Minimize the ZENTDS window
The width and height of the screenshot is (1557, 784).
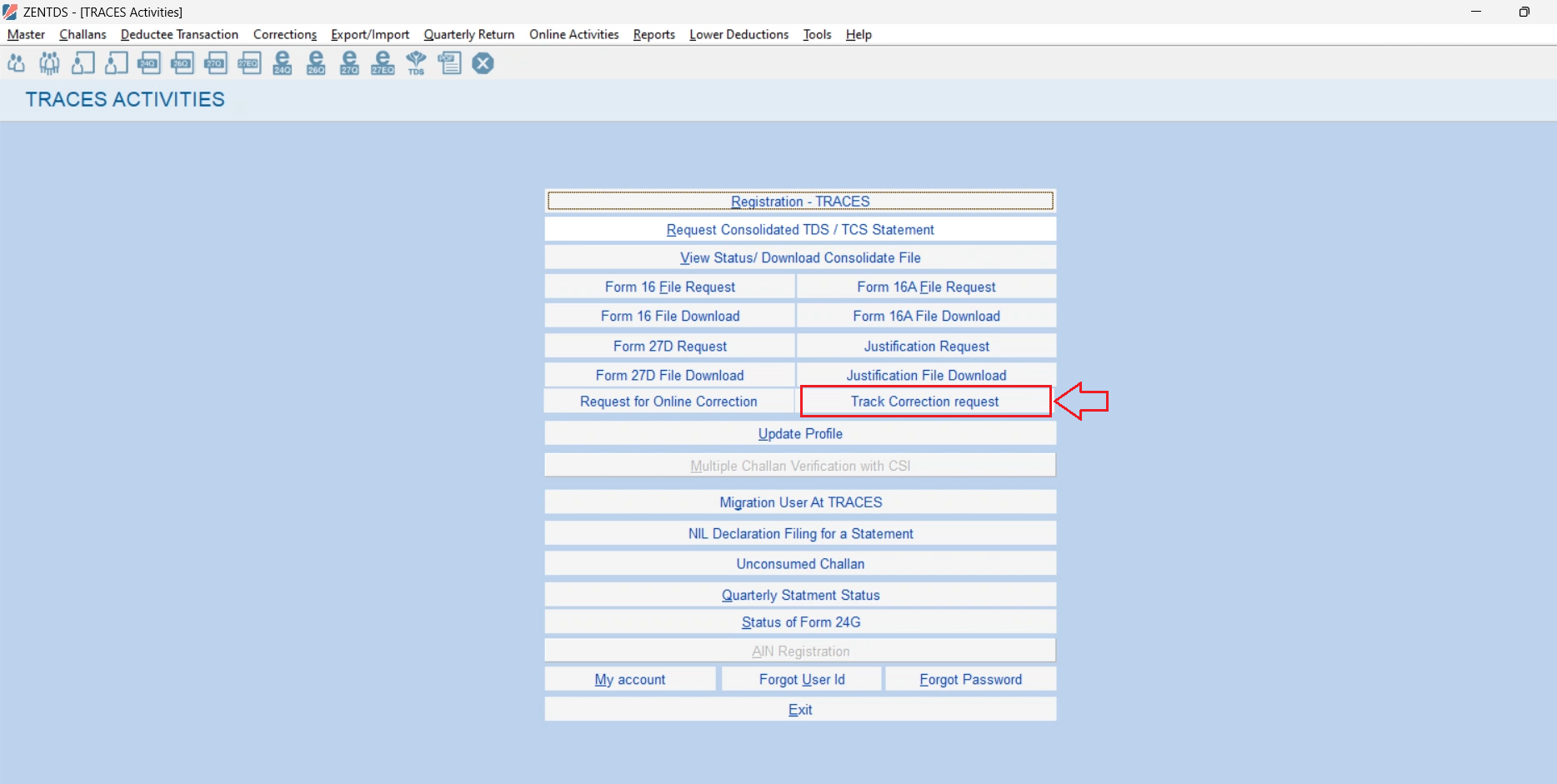click(1476, 12)
